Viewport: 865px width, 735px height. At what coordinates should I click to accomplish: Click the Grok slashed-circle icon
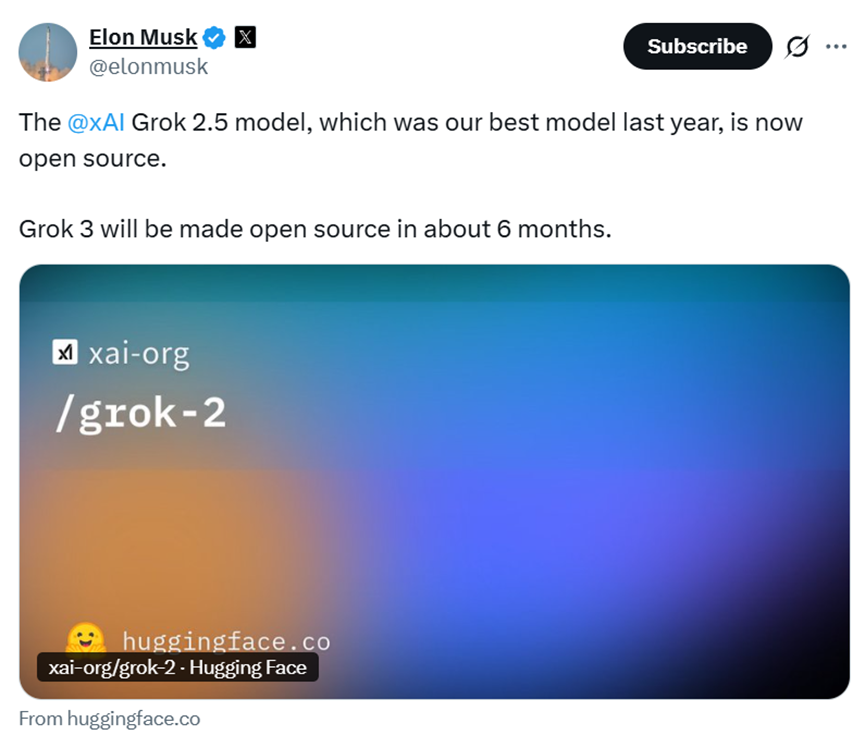pos(797,47)
